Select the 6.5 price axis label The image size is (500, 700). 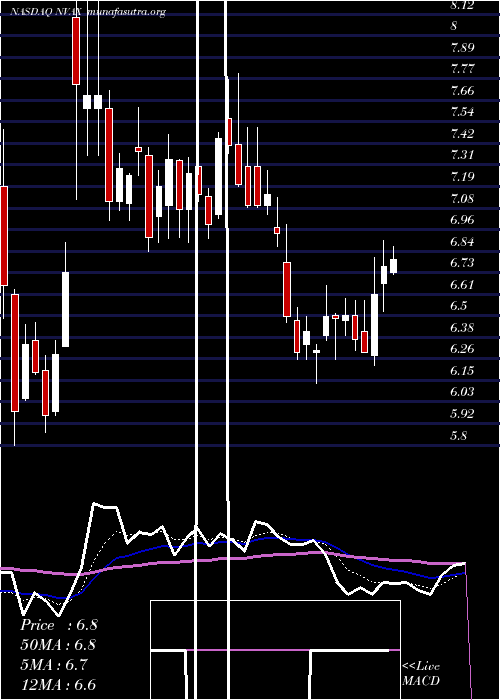(459, 306)
